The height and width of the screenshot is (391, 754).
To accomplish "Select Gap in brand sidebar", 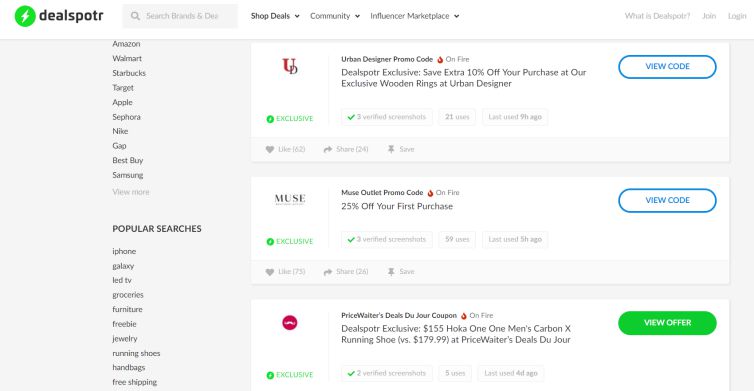I will 119,146.
